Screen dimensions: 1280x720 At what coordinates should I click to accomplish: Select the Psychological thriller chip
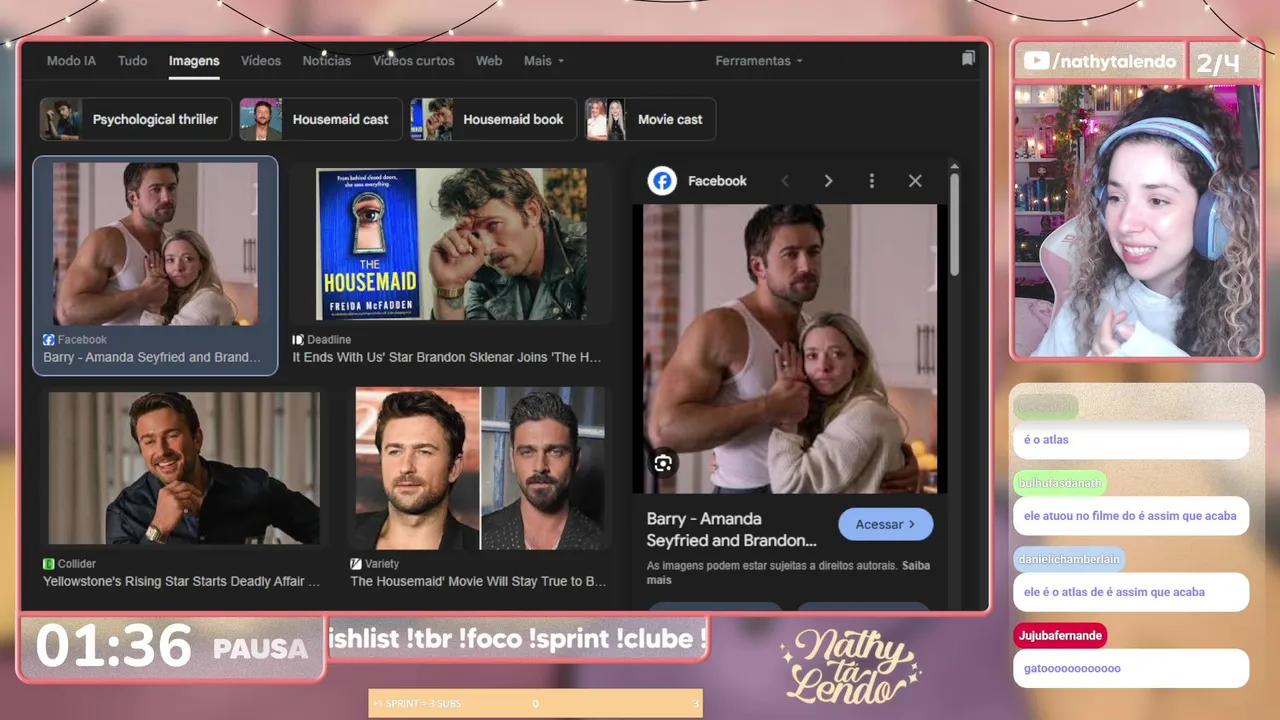pos(135,119)
